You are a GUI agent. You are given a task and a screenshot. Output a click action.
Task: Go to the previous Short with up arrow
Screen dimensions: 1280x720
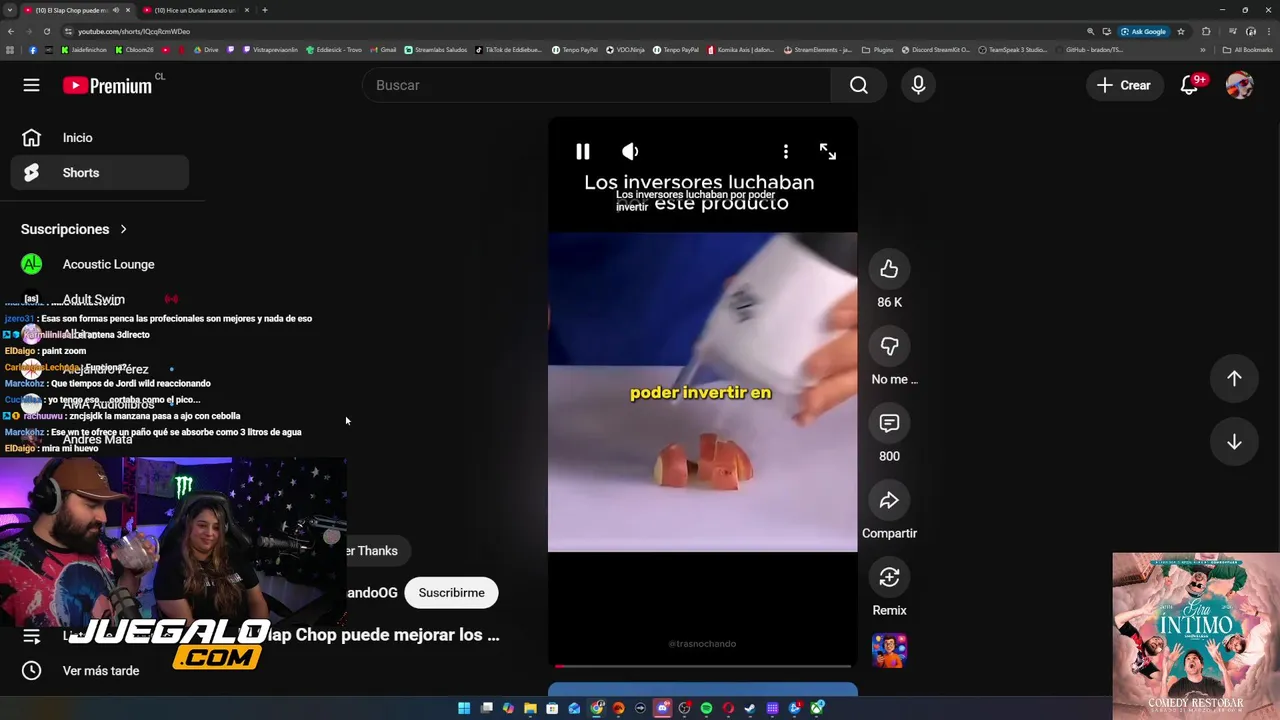pyautogui.click(x=1234, y=378)
